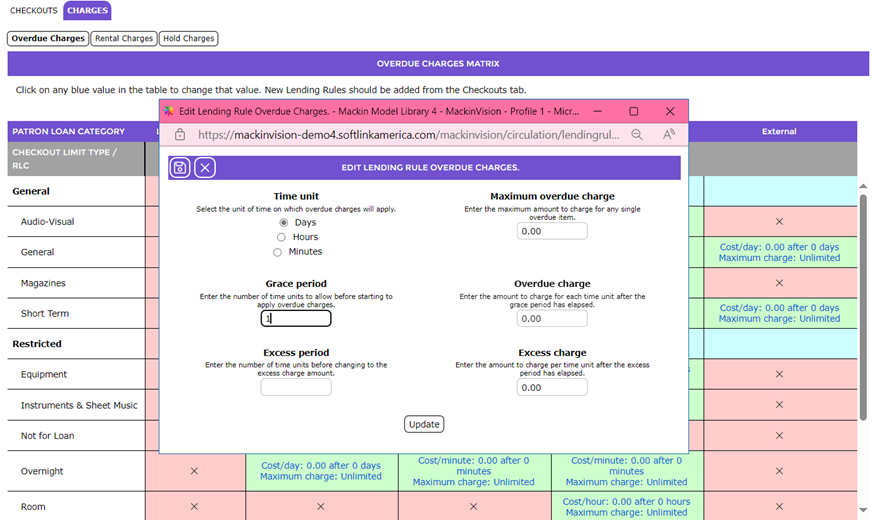This screenshot has width=875, height=520.
Task: Click the app icon in the popup title bar
Action: (x=169, y=111)
